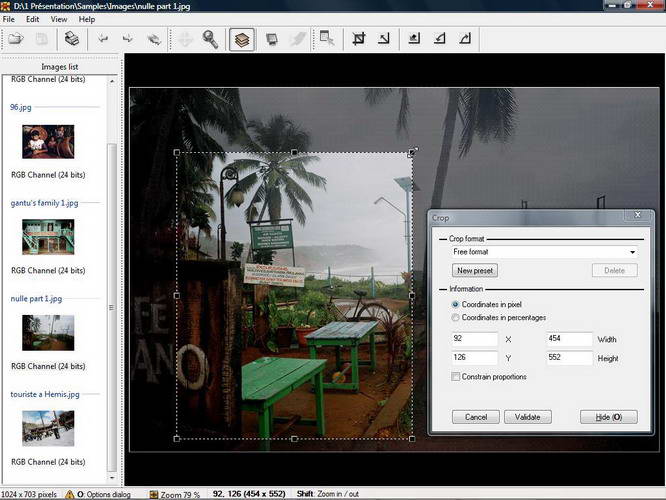
Task: Click the bottom-right crop selection handle
Action: point(412,438)
